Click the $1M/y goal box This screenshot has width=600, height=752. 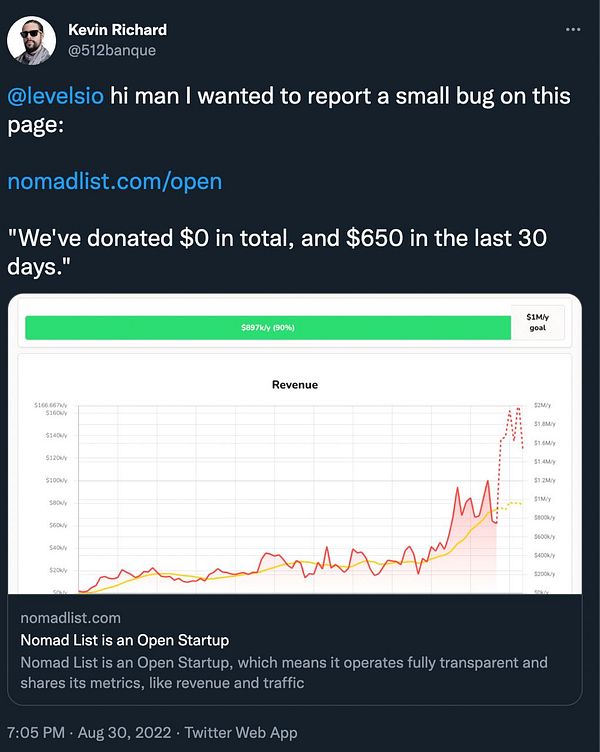click(x=537, y=322)
